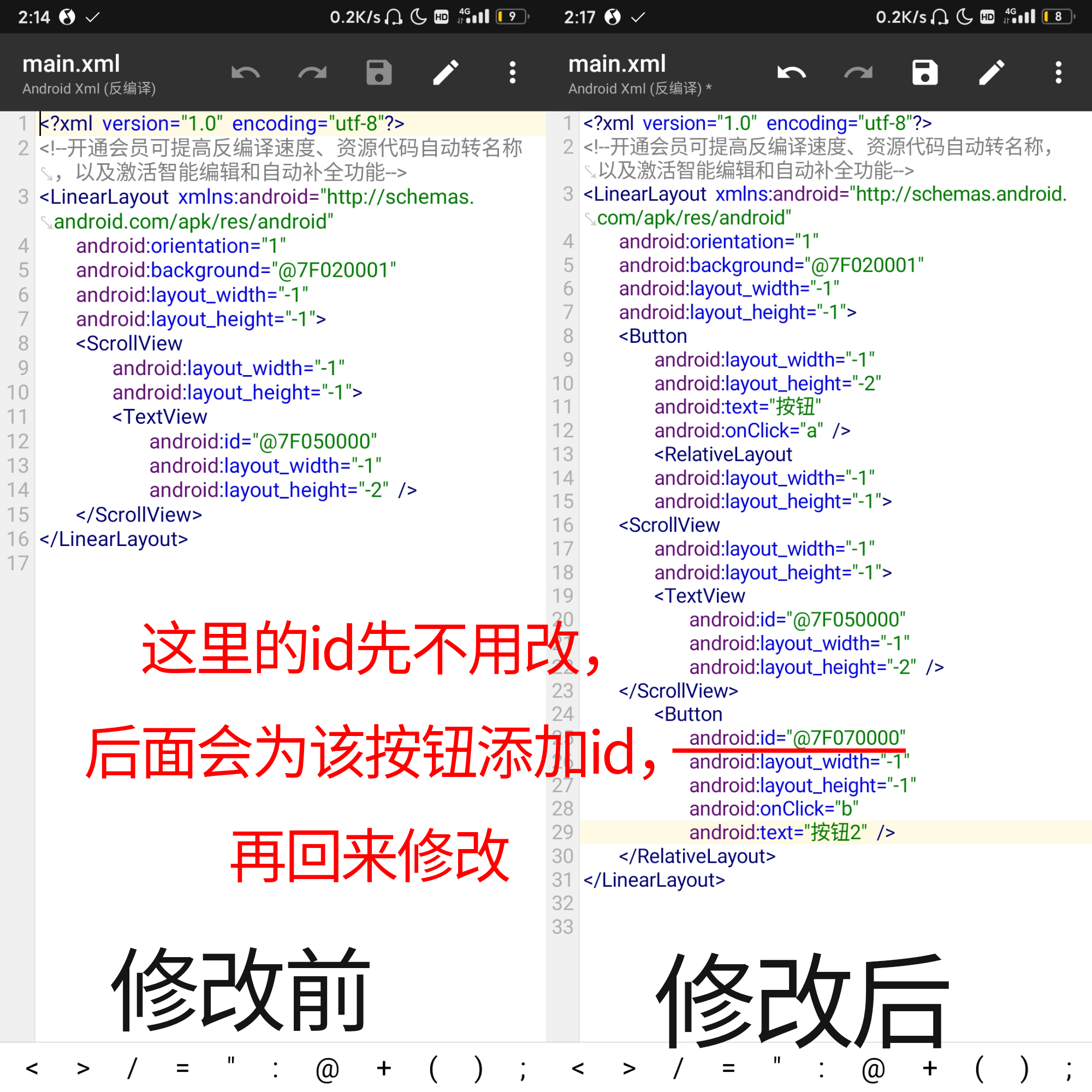Tap the redo icon in right editor

click(858, 73)
